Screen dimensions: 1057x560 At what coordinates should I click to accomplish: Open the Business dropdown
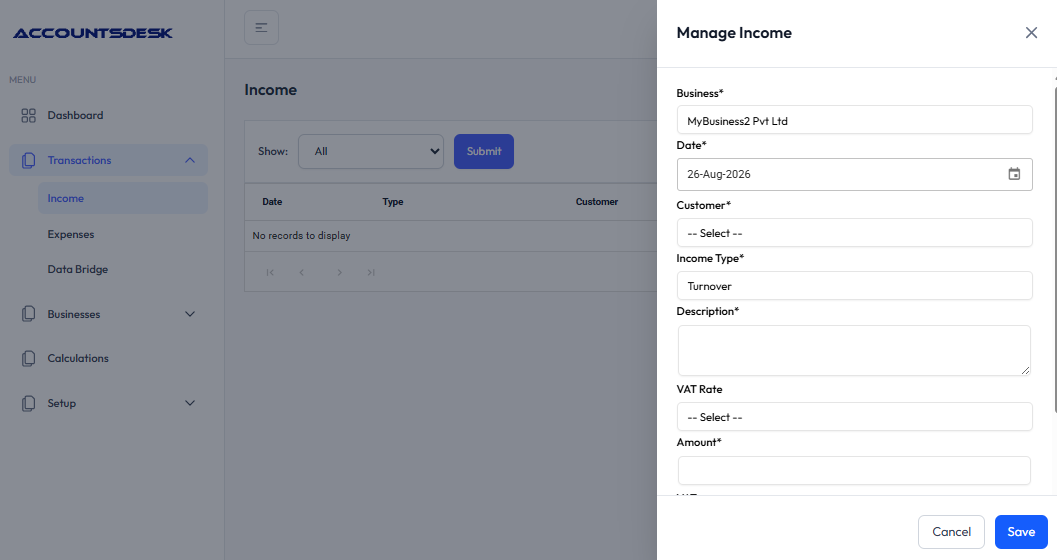click(x=854, y=120)
